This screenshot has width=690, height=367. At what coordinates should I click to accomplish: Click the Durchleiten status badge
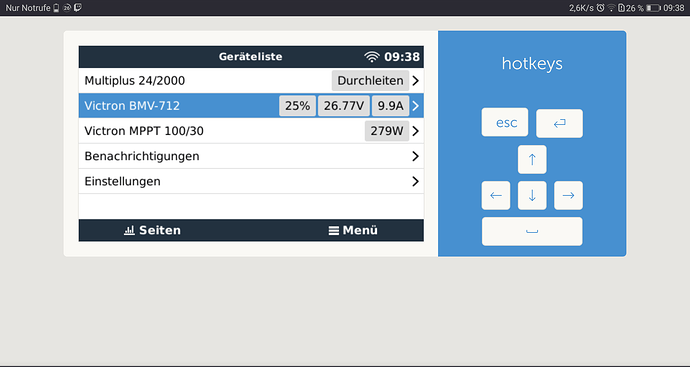[371, 81]
